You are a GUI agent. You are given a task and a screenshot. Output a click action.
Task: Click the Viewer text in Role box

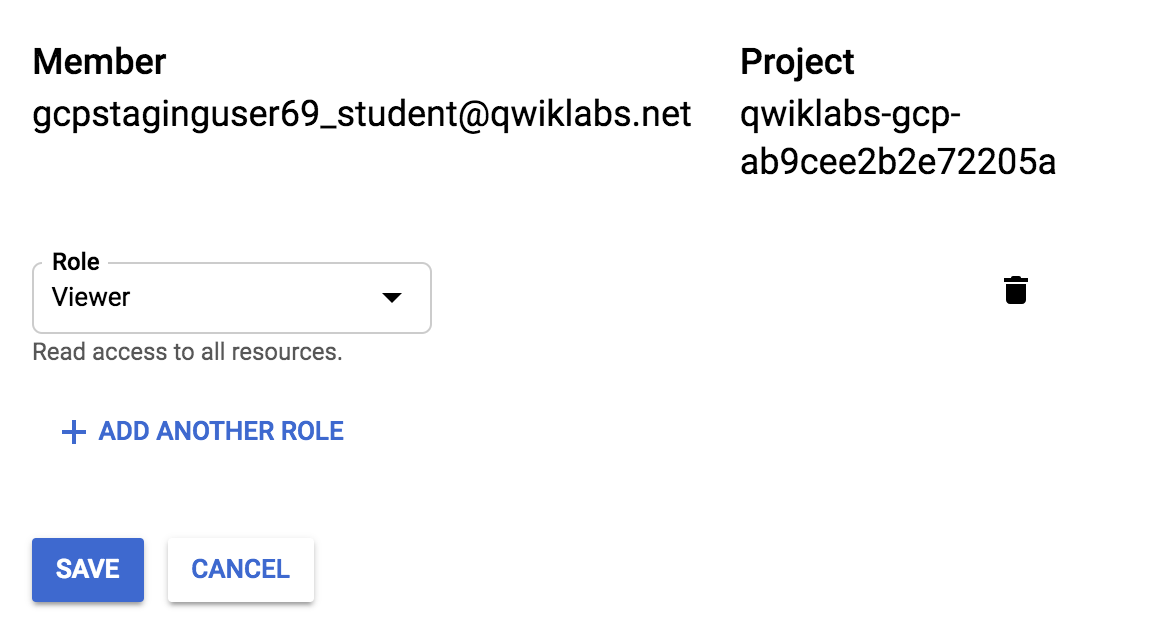(90, 297)
